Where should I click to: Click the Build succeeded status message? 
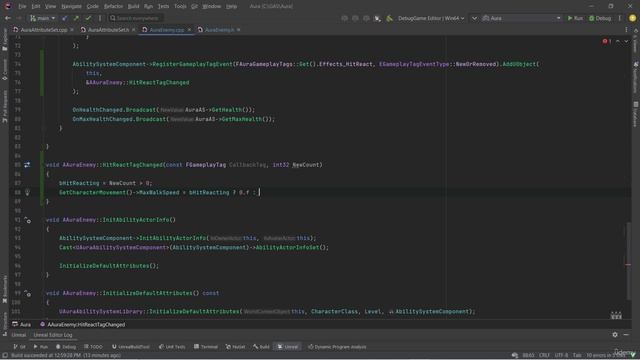coord(66,356)
